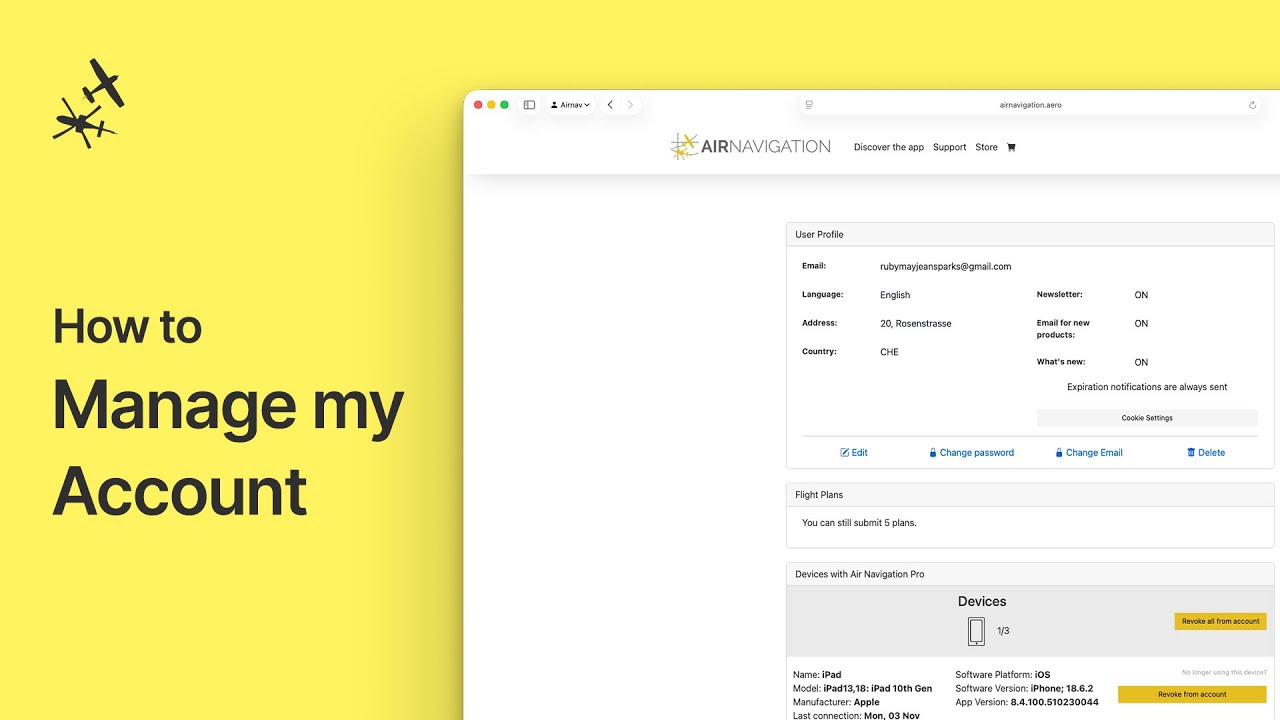The image size is (1280, 720).
Task: Go back with the browser back arrow
Action: 610,105
